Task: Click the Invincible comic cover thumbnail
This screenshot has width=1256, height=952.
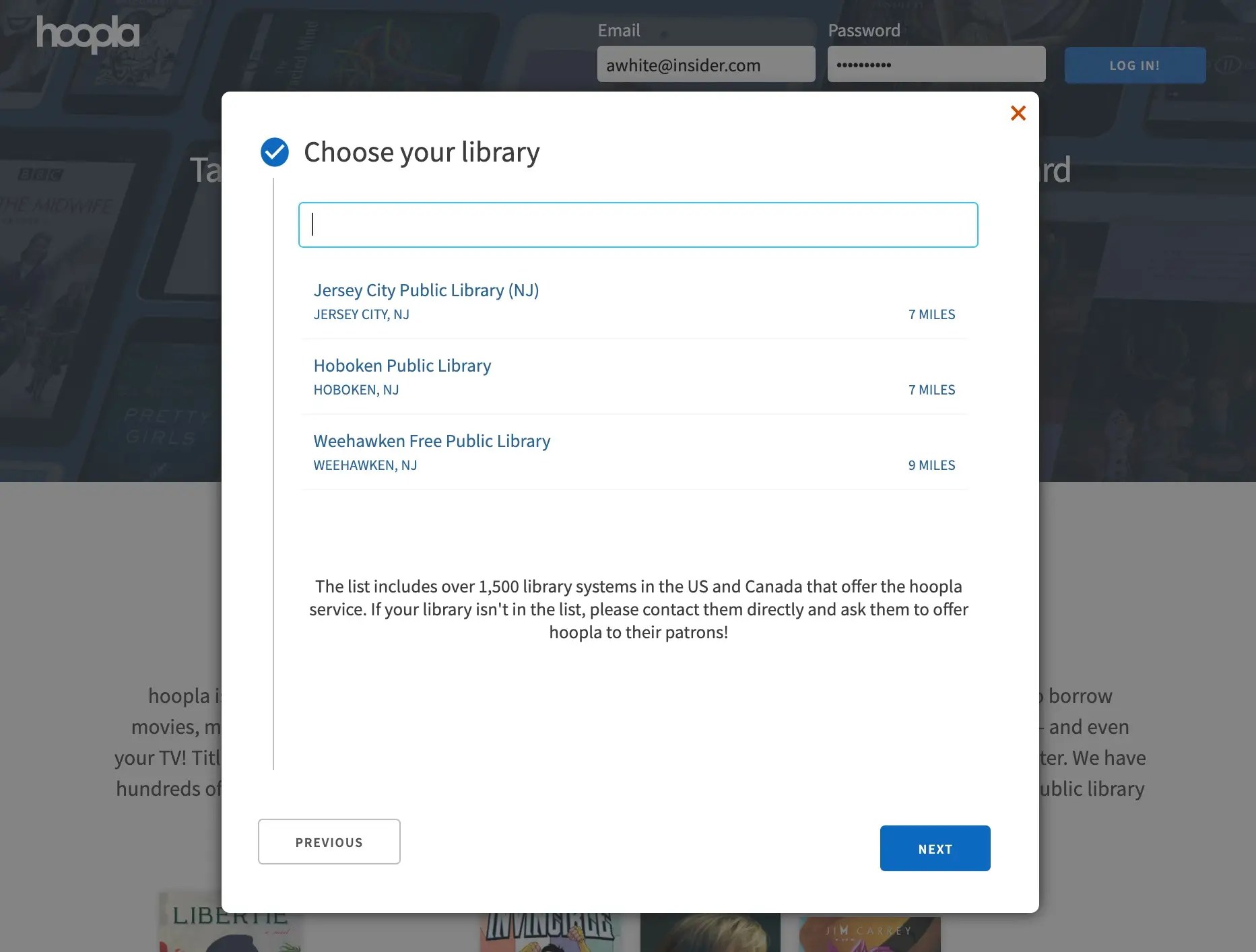Action: (550, 932)
